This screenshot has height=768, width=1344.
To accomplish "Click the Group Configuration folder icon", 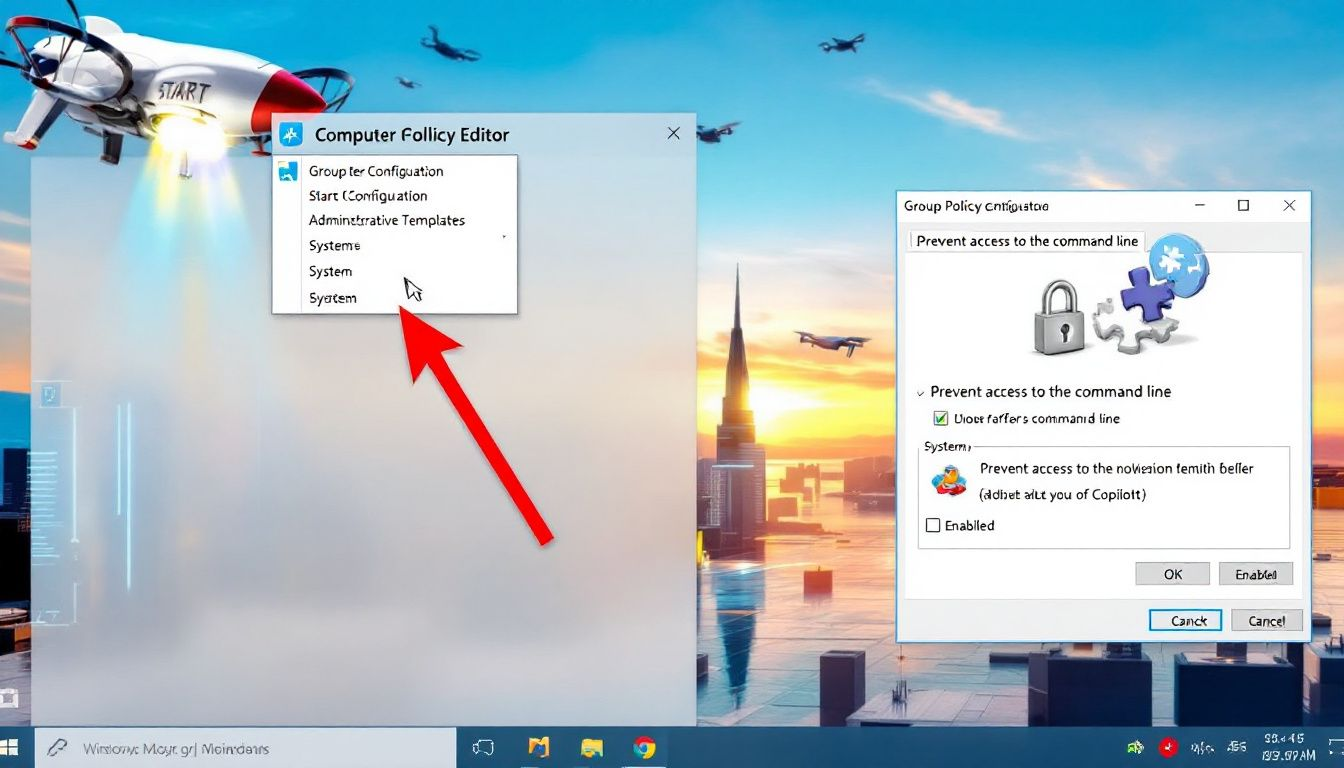I will [x=289, y=171].
